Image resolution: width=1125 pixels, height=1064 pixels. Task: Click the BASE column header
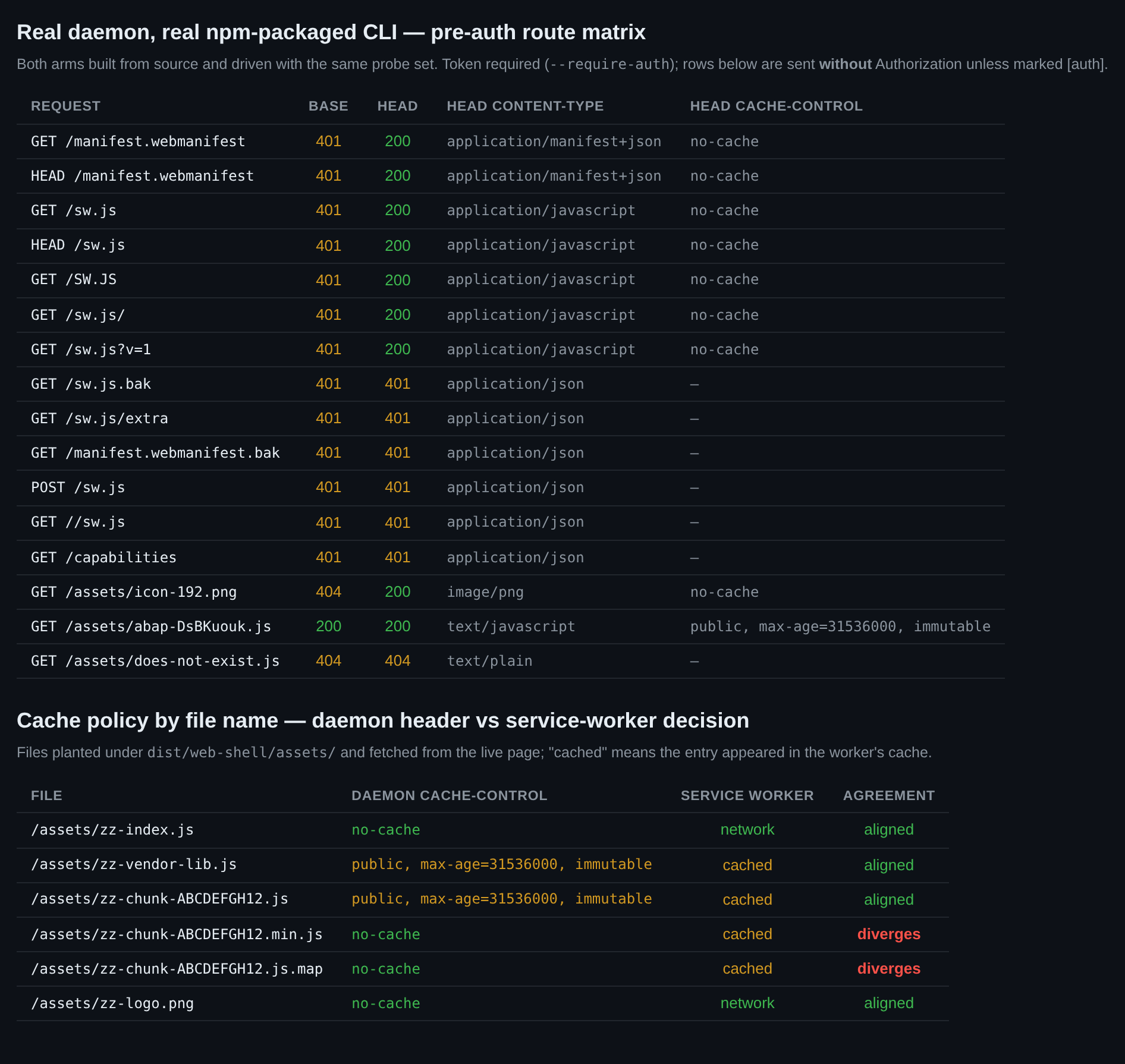pos(328,106)
